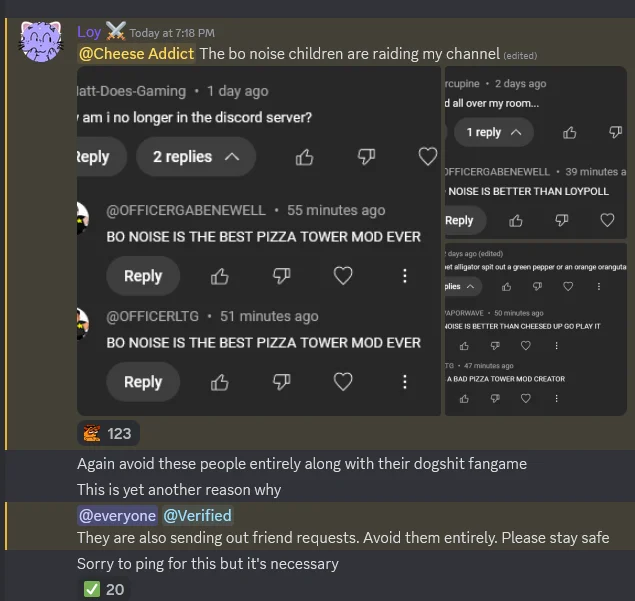Image resolution: width=635 pixels, height=601 pixels.
Task: Reply to OFFICERGABENEWELL's best mod comment
Action: pyautogui.click(x=143, y=276)
